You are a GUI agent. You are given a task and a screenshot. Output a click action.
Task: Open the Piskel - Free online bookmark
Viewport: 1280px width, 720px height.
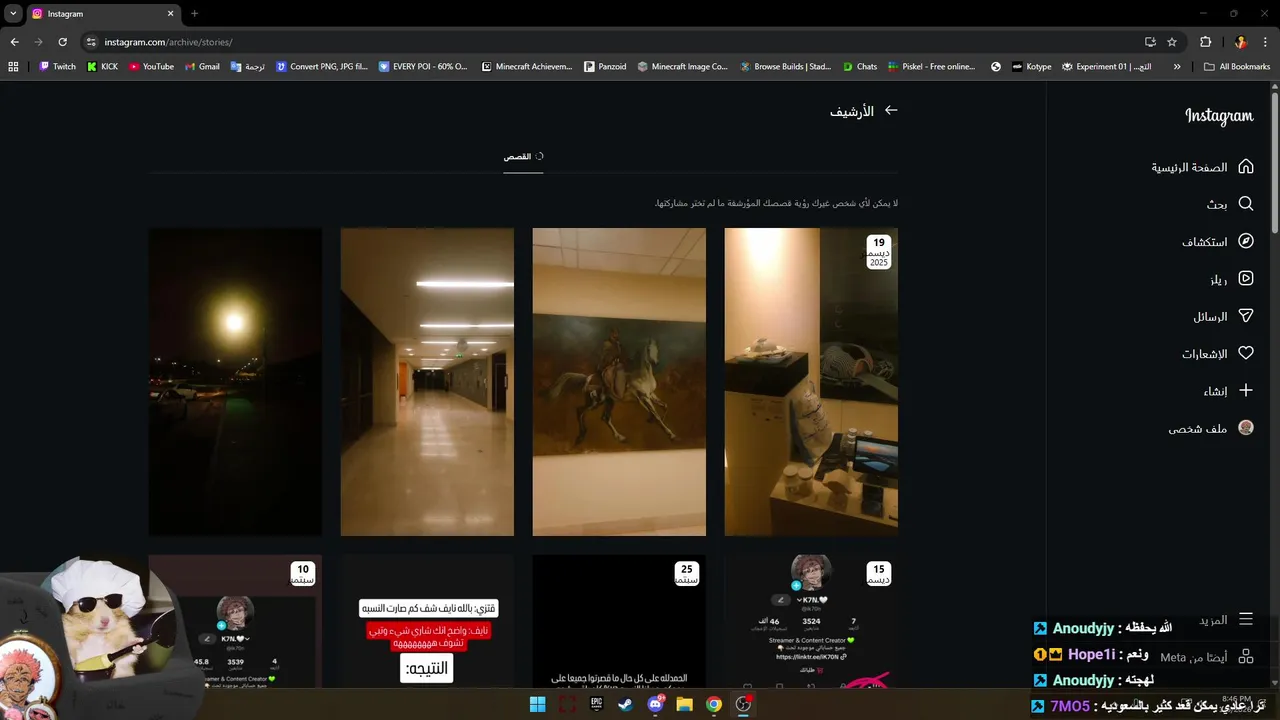pyautogui.click(x=931, y=67)
